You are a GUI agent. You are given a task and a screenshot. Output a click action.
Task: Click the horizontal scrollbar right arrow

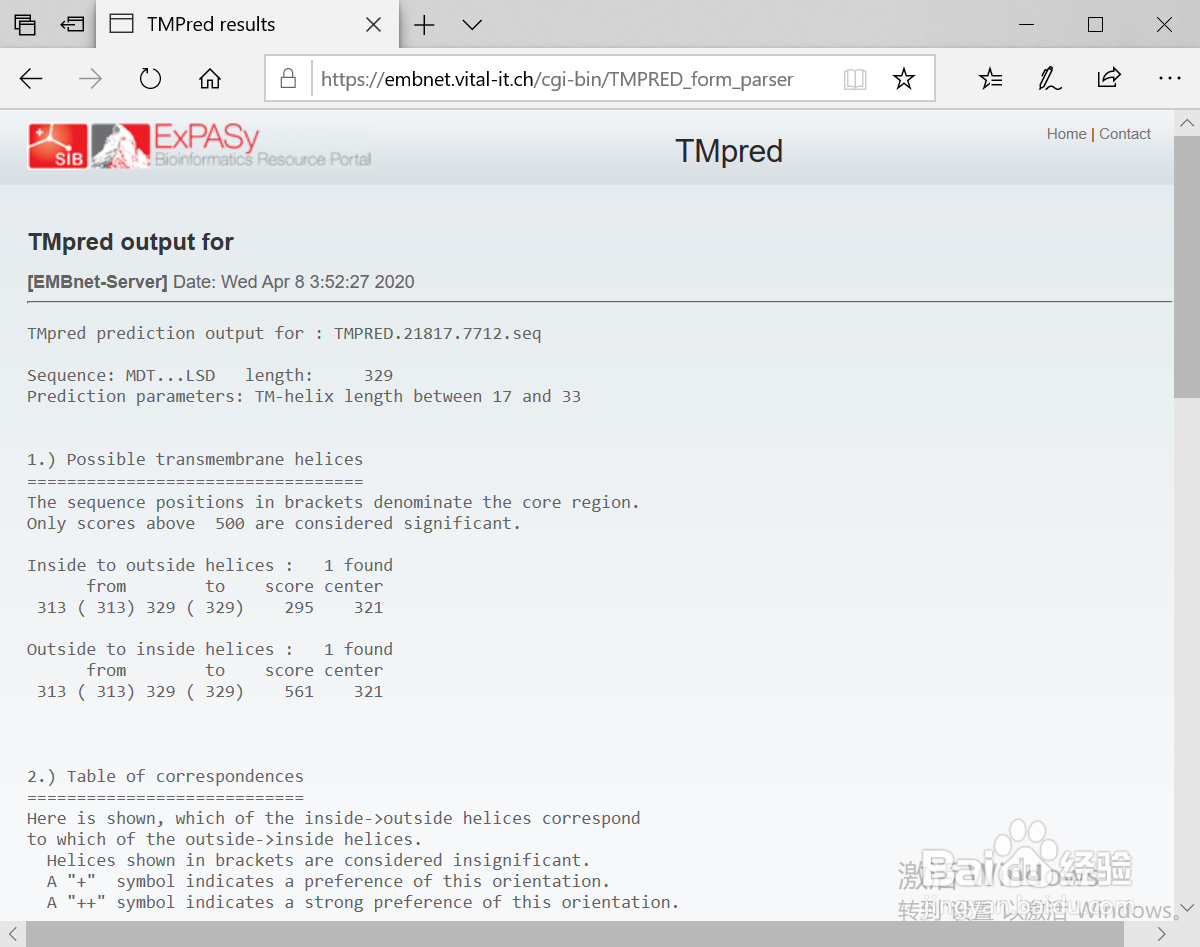[x=1161, y=934]
